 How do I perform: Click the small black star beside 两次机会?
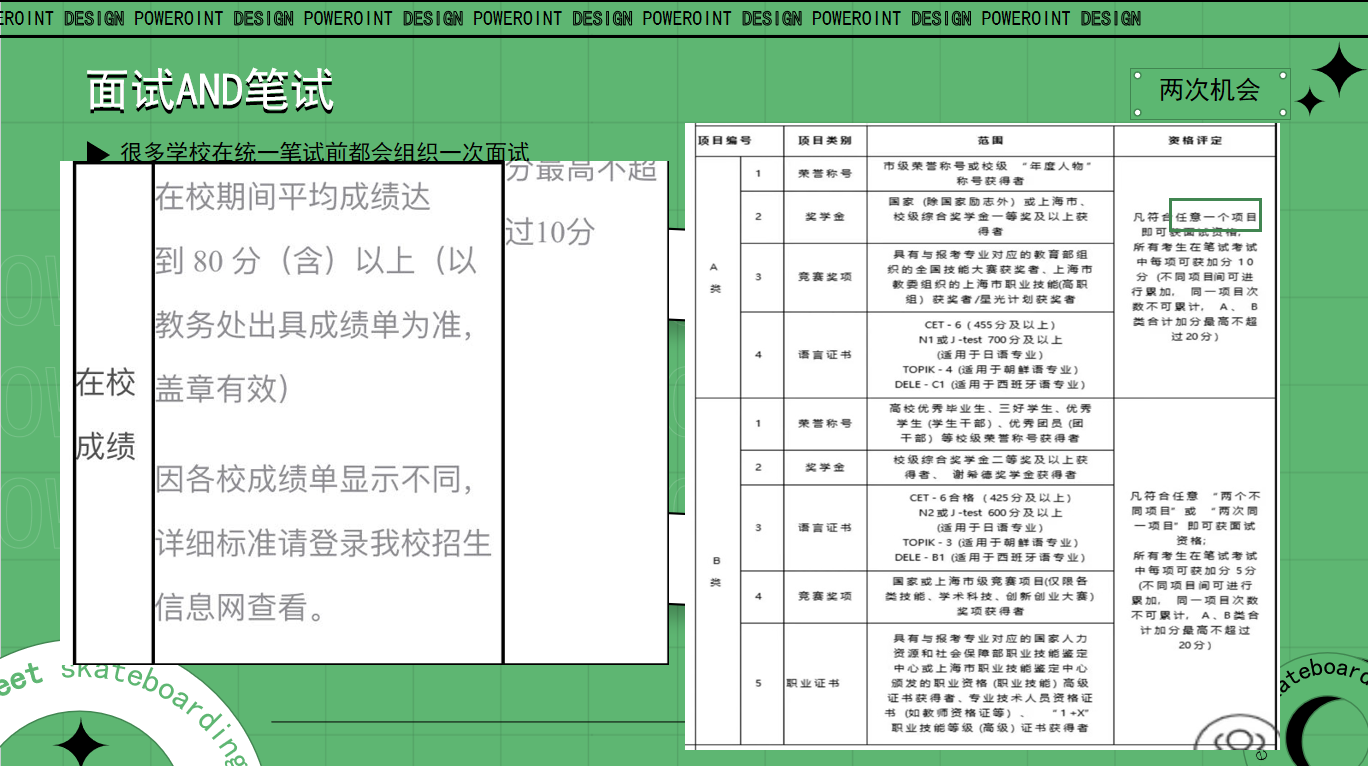tap(1309, 101)
